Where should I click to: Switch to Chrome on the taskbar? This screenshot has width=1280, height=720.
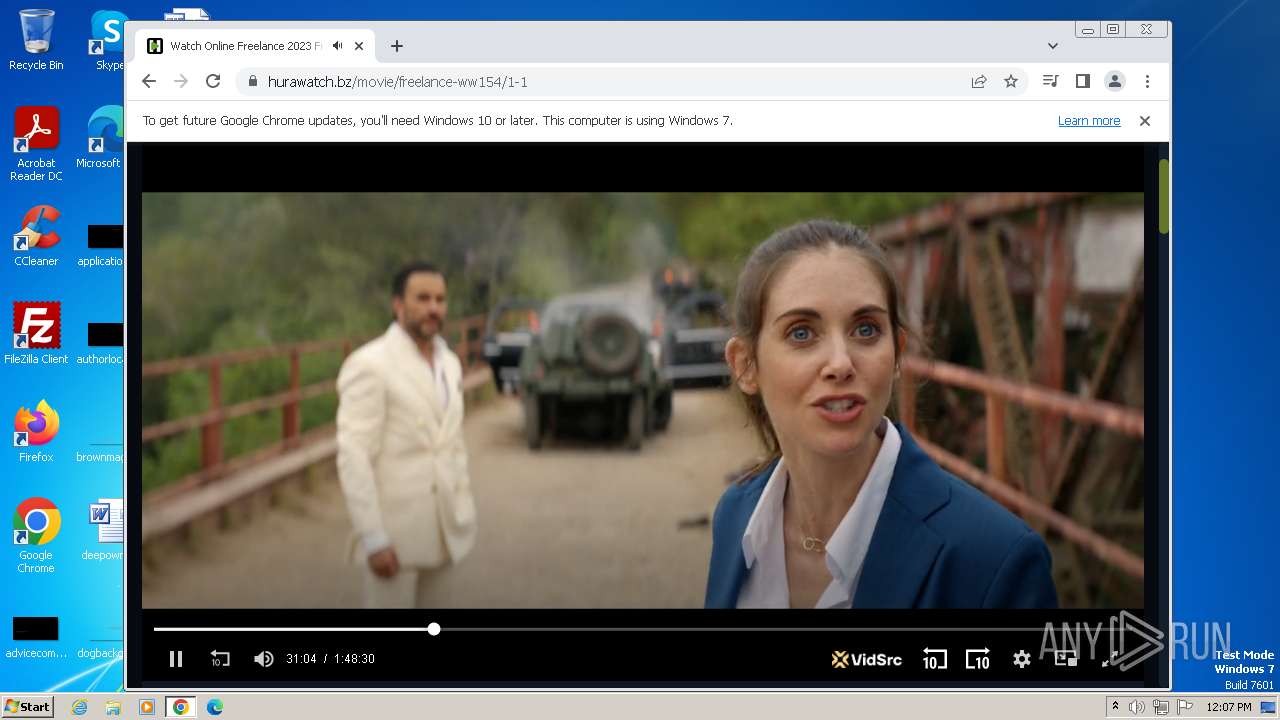pos(180,707)
